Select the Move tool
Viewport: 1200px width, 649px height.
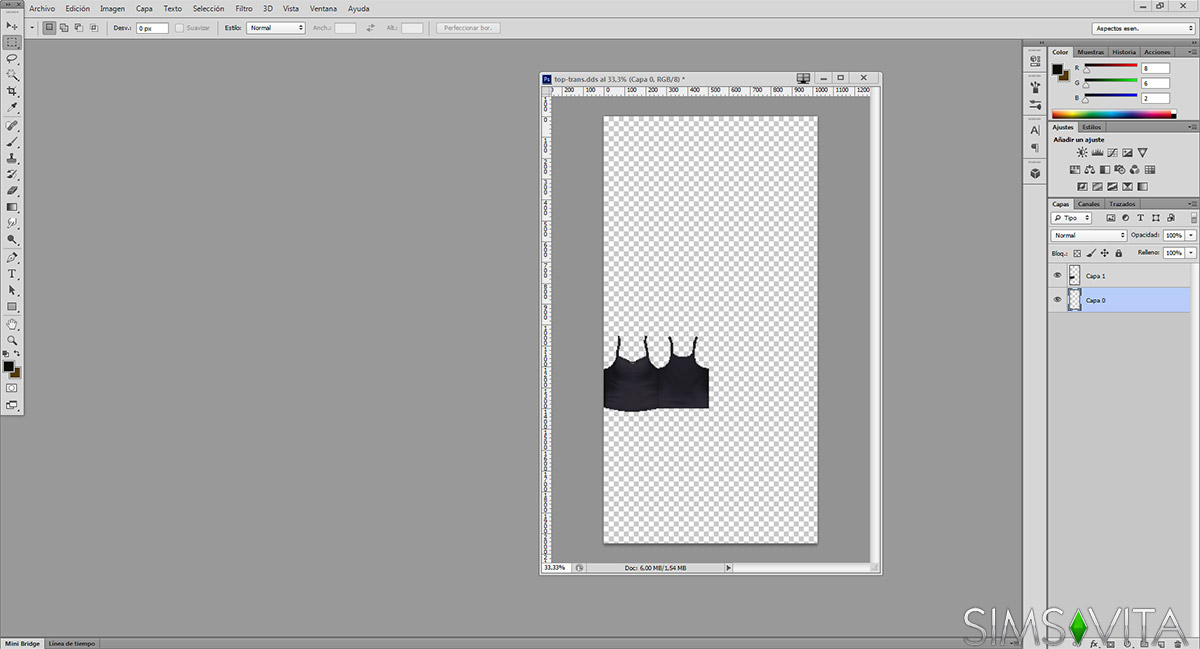(12, 25)
